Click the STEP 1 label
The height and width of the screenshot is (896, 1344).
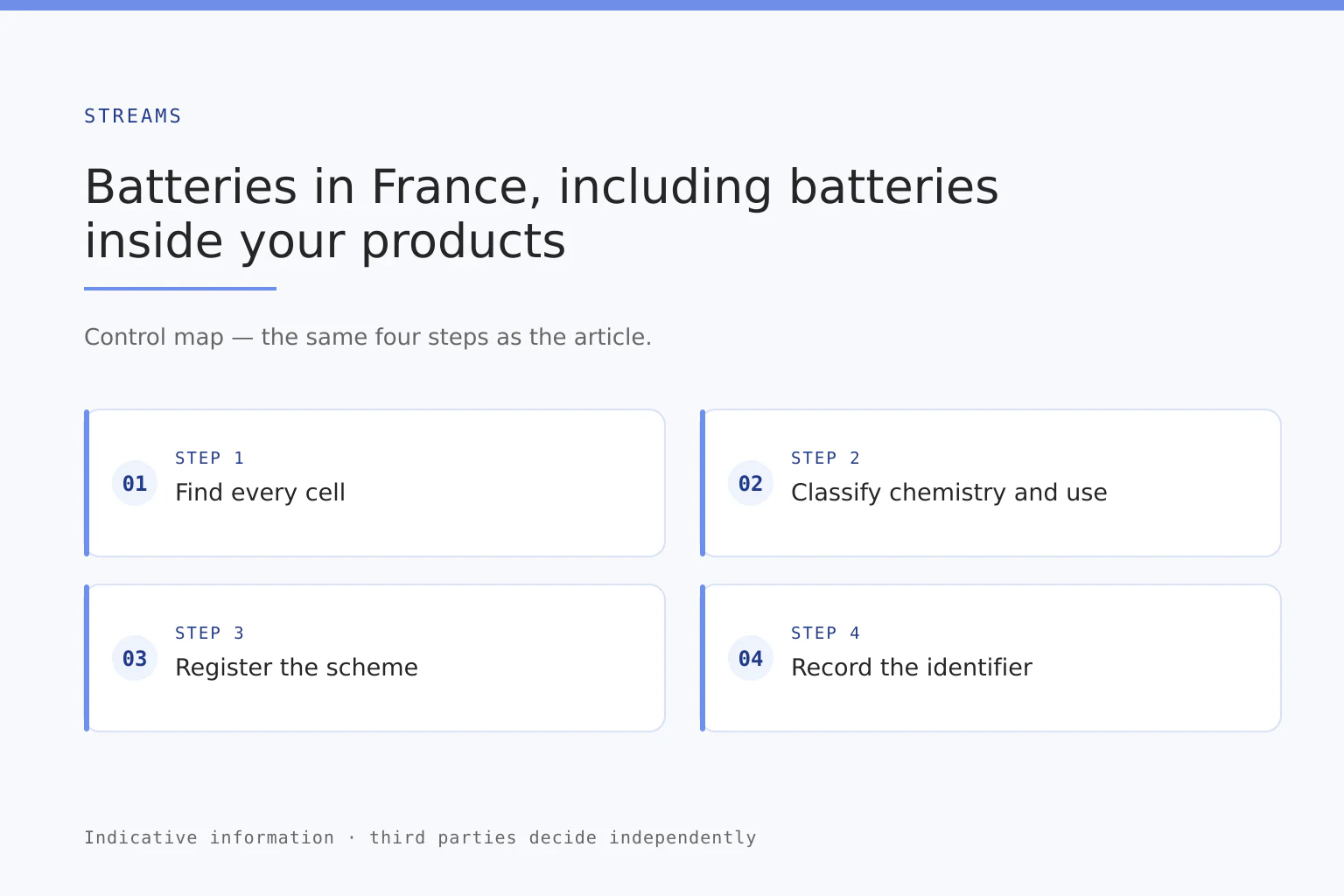pos(210,458)
